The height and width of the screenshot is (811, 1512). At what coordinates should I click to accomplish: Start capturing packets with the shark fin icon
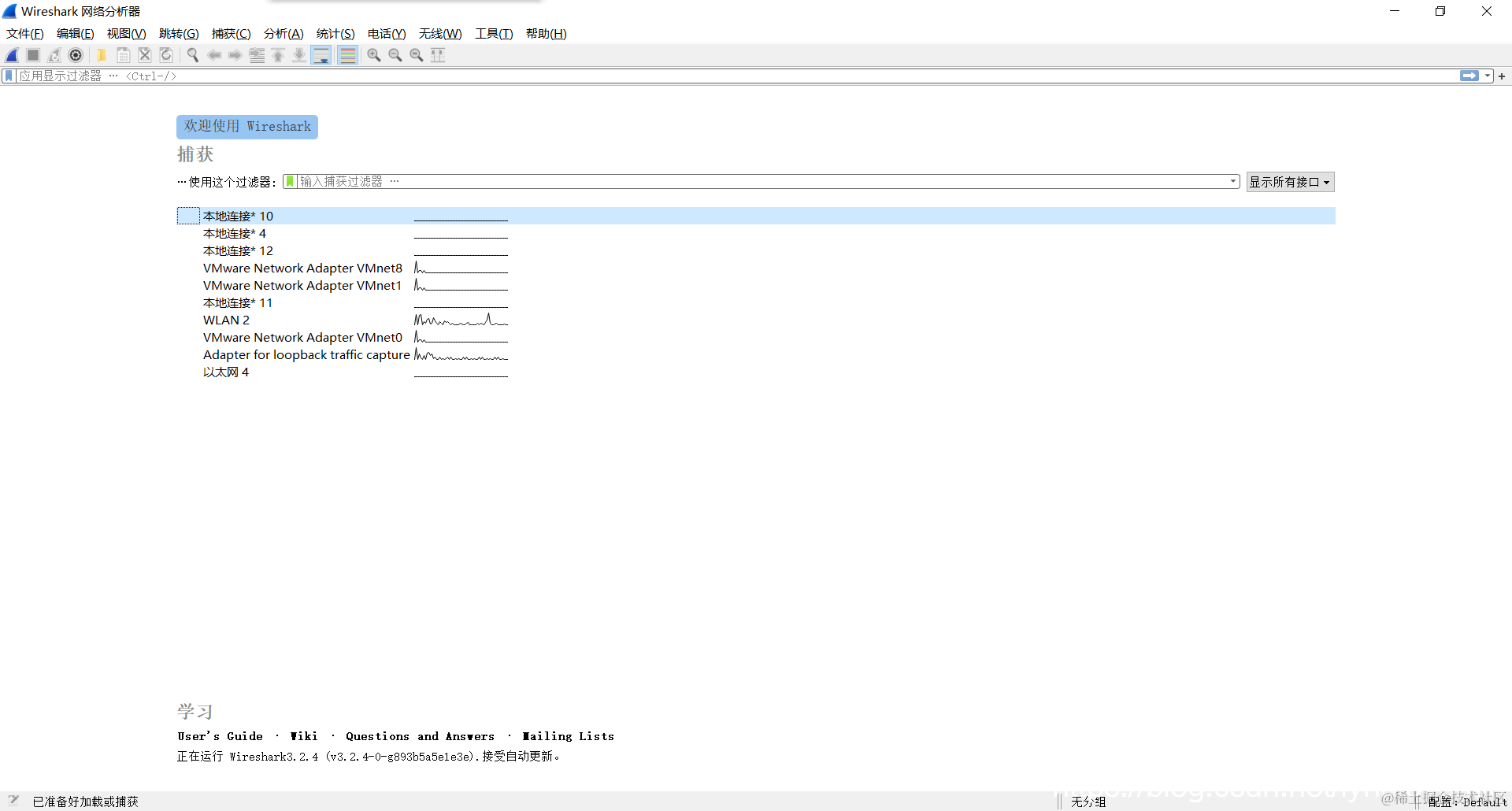[x=13, y=55]
